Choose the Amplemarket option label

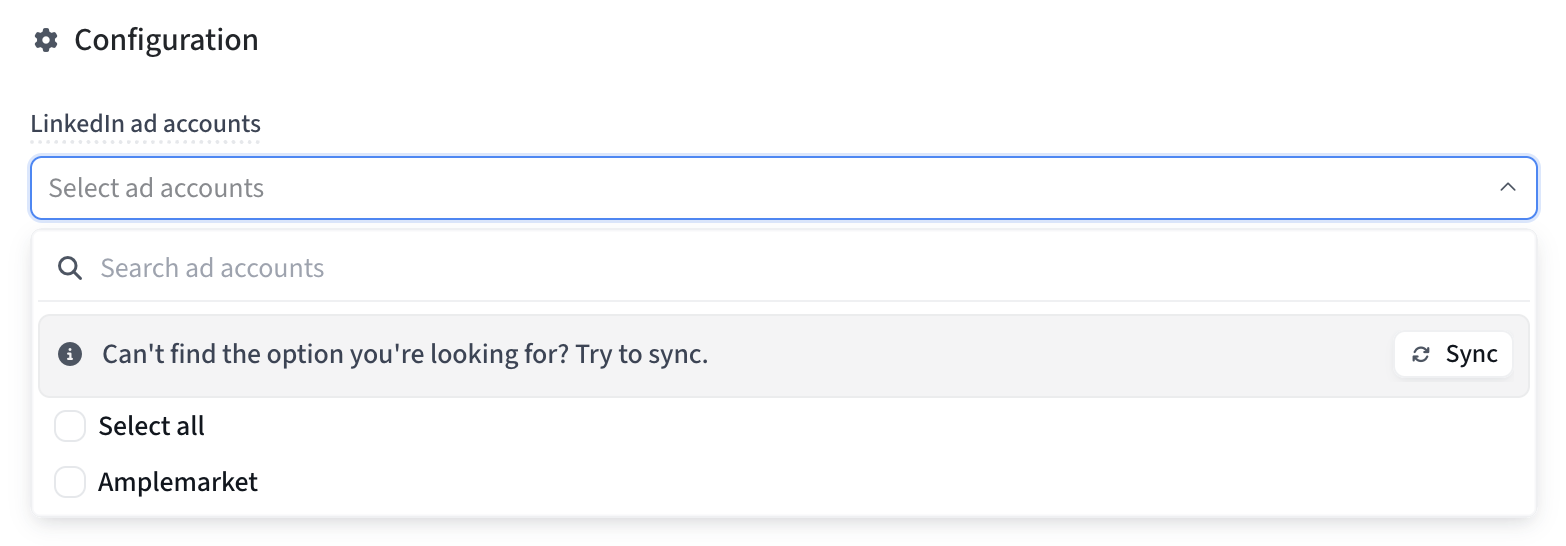[178, 483]
